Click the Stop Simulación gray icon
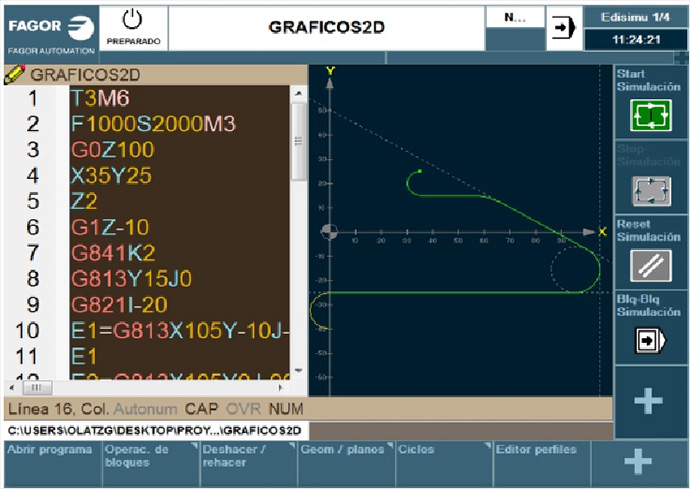 coord(651,191)
